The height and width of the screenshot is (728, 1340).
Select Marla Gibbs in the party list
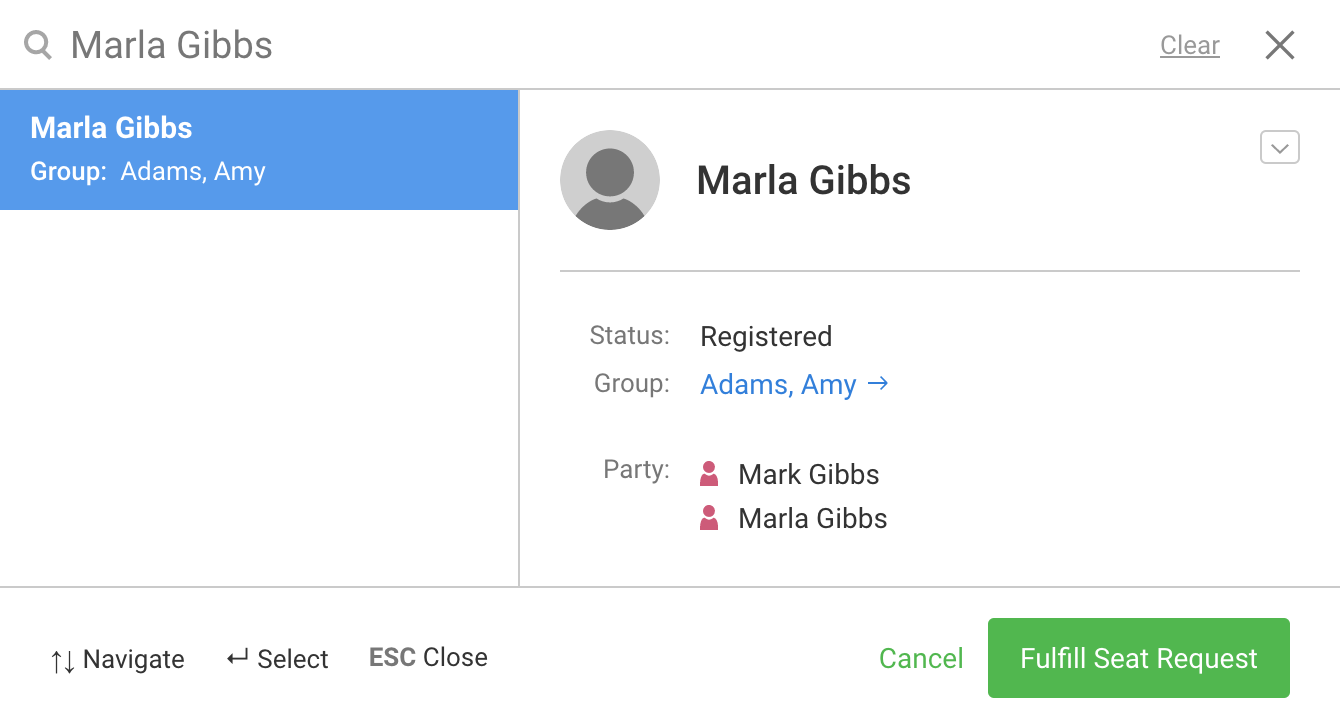pos(812,518)
